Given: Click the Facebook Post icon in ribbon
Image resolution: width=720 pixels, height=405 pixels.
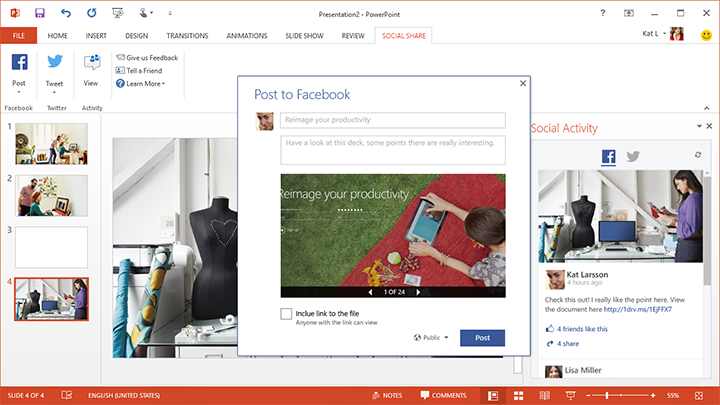Looking at the screenshot, I should pyautogui.click(x=19, y=64).
